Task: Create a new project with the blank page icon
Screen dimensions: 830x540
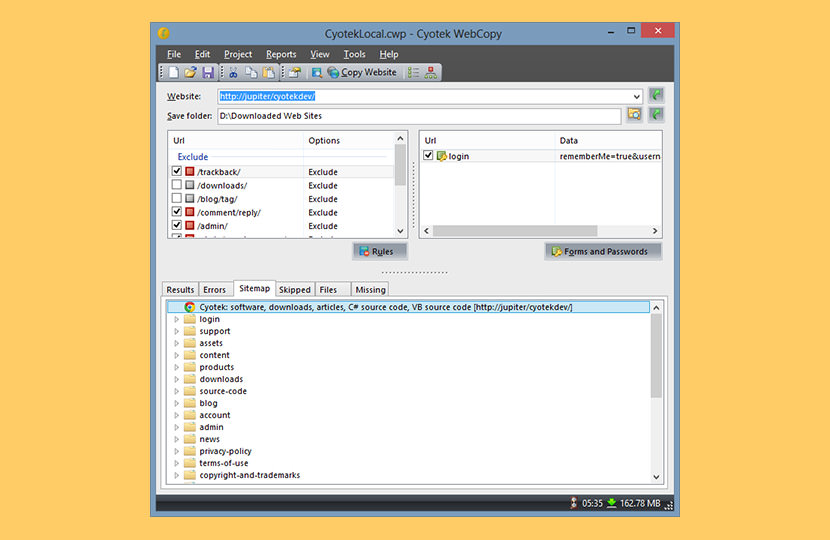Action: [x=174, y=73]
